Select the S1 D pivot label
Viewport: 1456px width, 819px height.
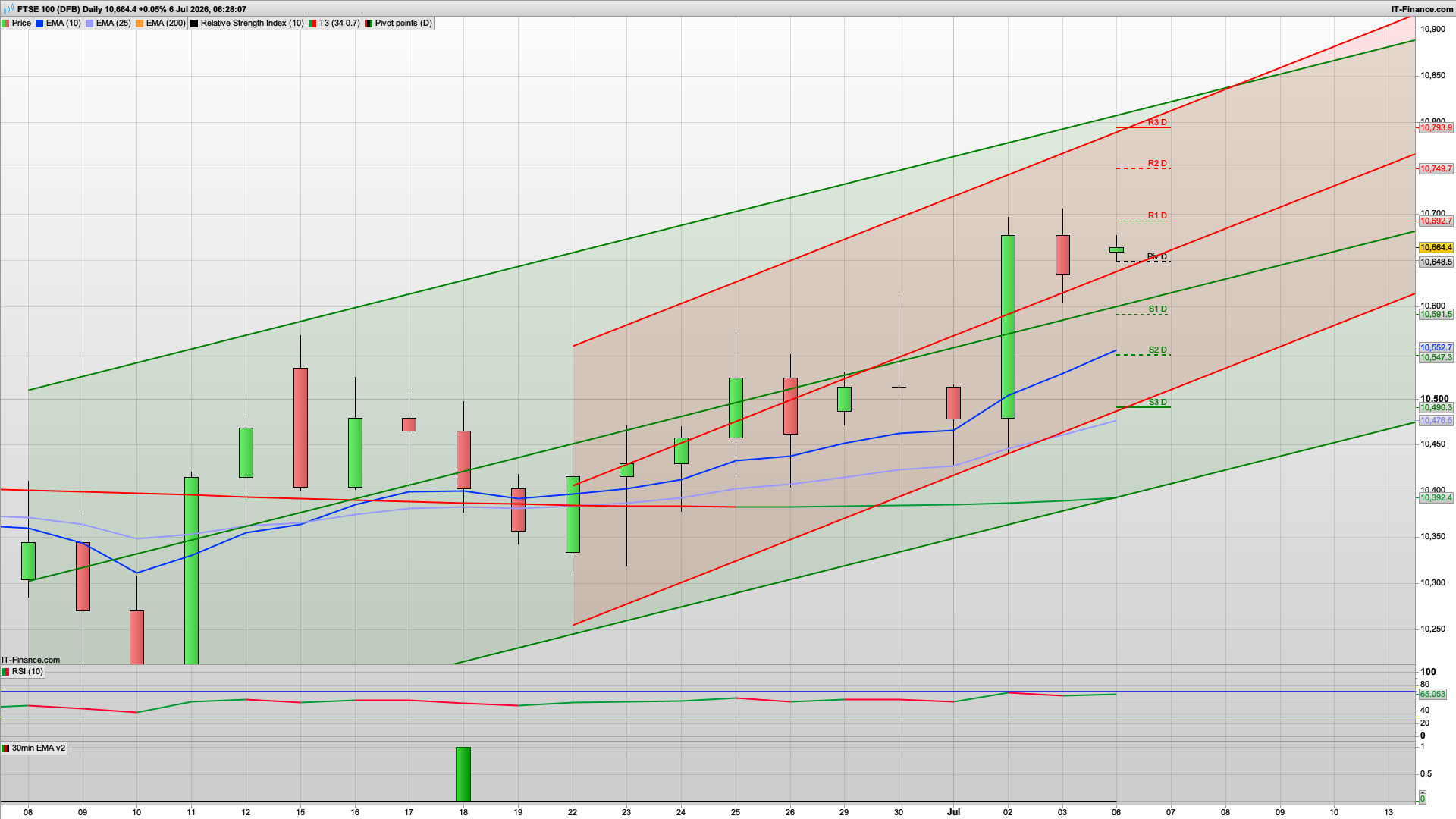click(x=1157, y=309)
